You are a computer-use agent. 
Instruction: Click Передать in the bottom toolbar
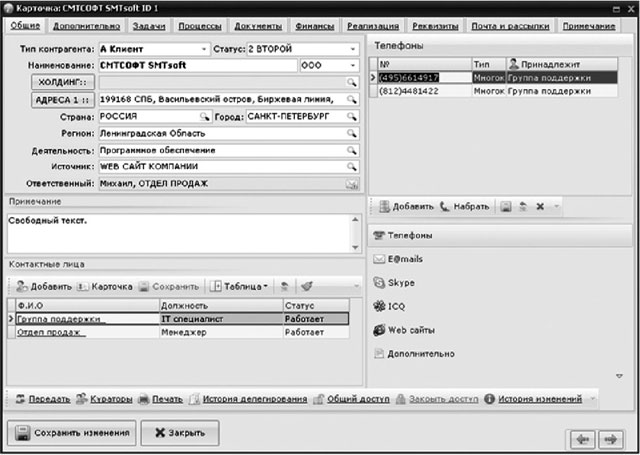point(43,399)
